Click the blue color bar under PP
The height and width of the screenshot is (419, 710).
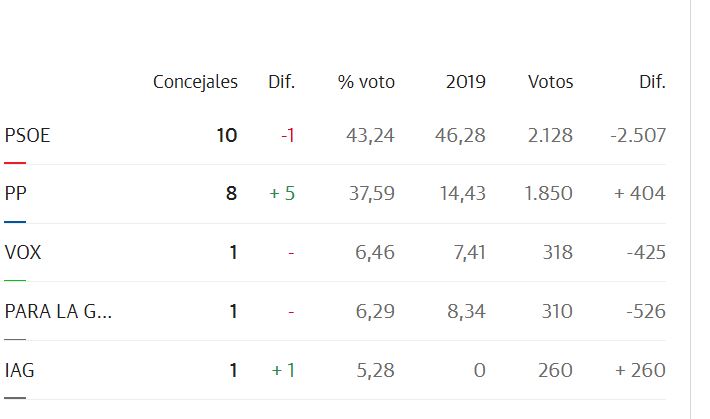click(x=15, y=221)
